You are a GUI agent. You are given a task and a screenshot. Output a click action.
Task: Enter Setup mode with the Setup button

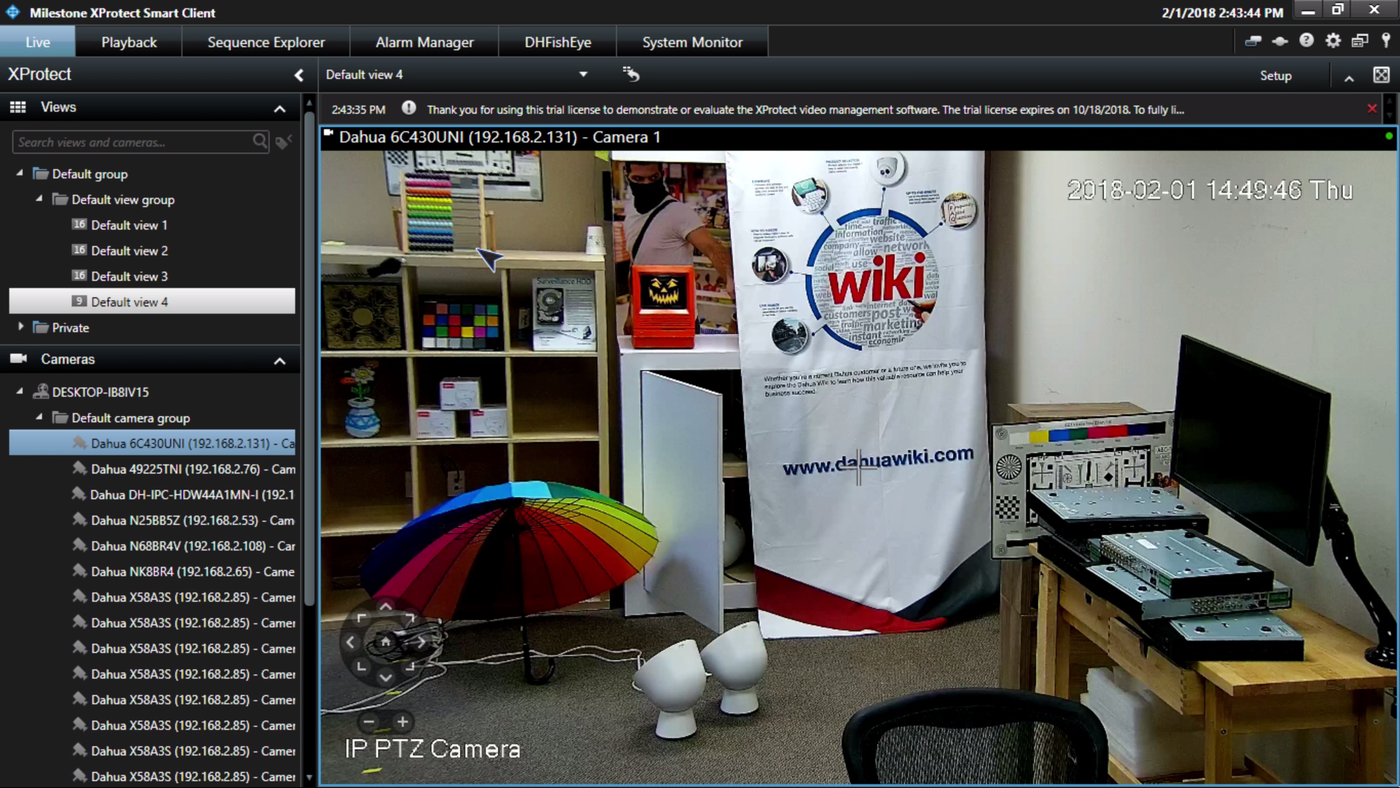(1275, 75)
